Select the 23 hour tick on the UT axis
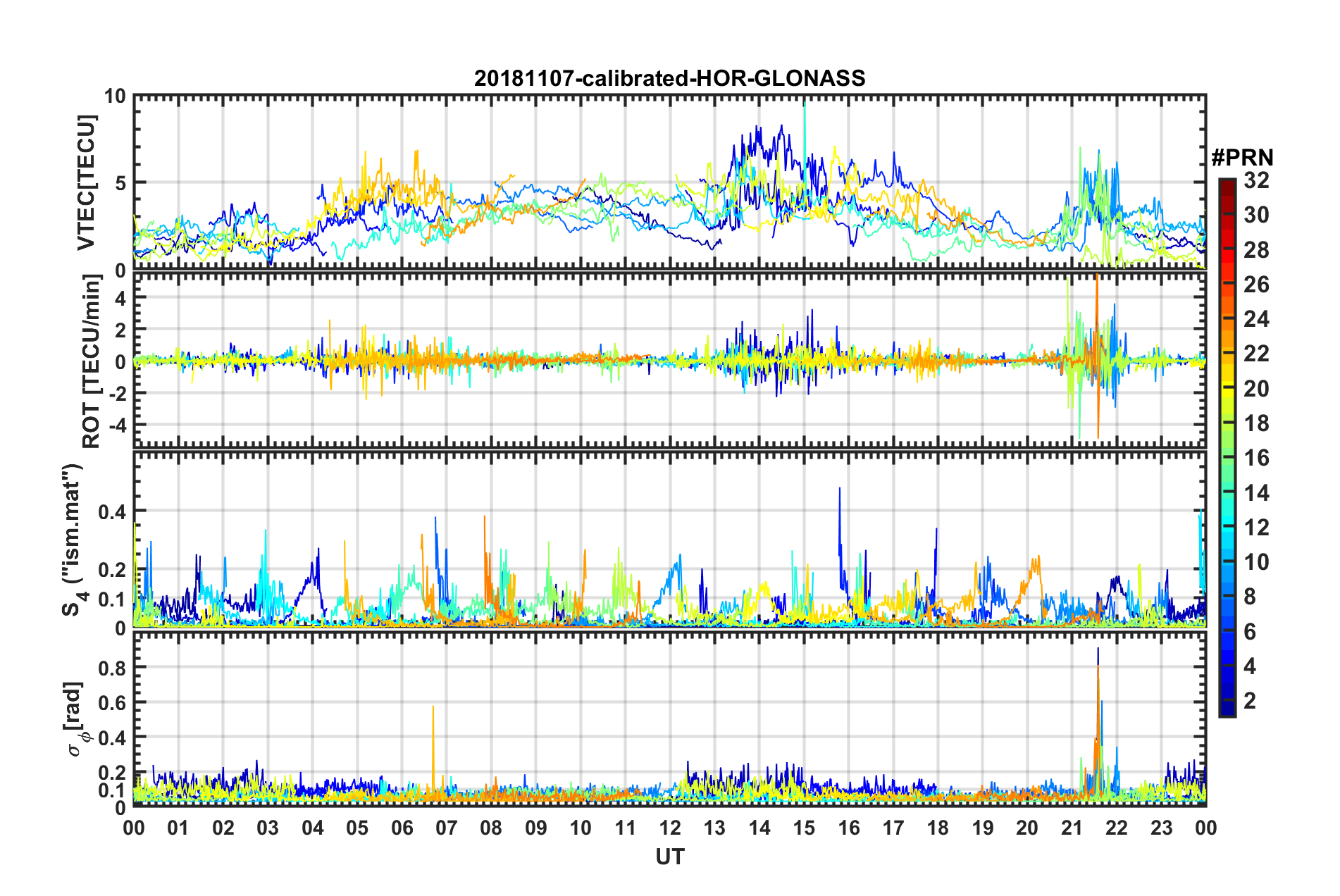The height and width of the screenshot is (896, 1340). point(1162,828)
